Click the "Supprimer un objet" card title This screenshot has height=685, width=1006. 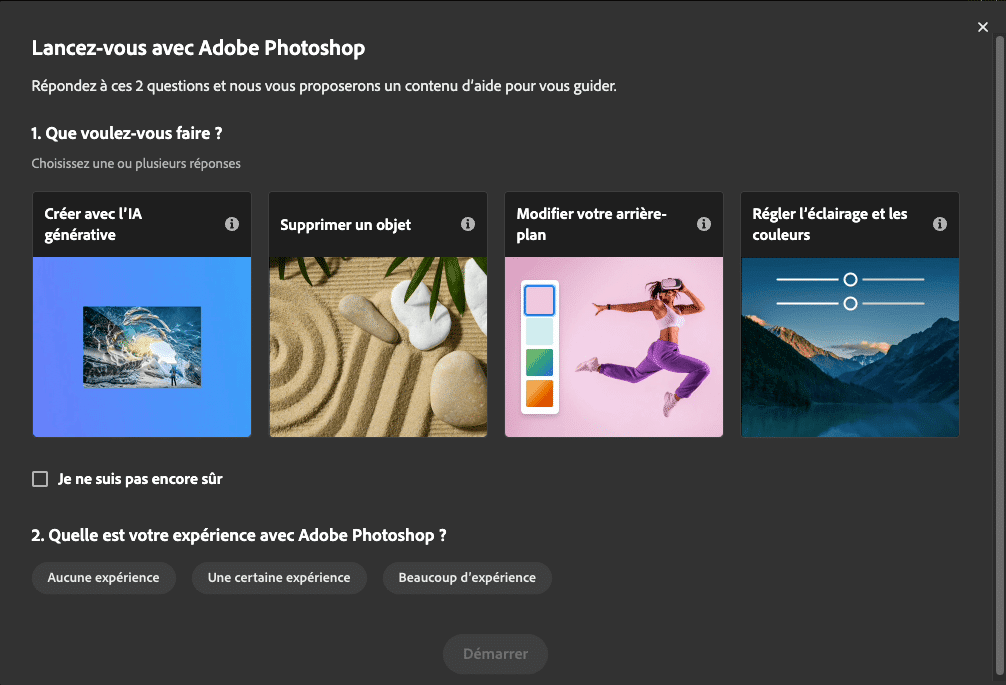(345, 224)
